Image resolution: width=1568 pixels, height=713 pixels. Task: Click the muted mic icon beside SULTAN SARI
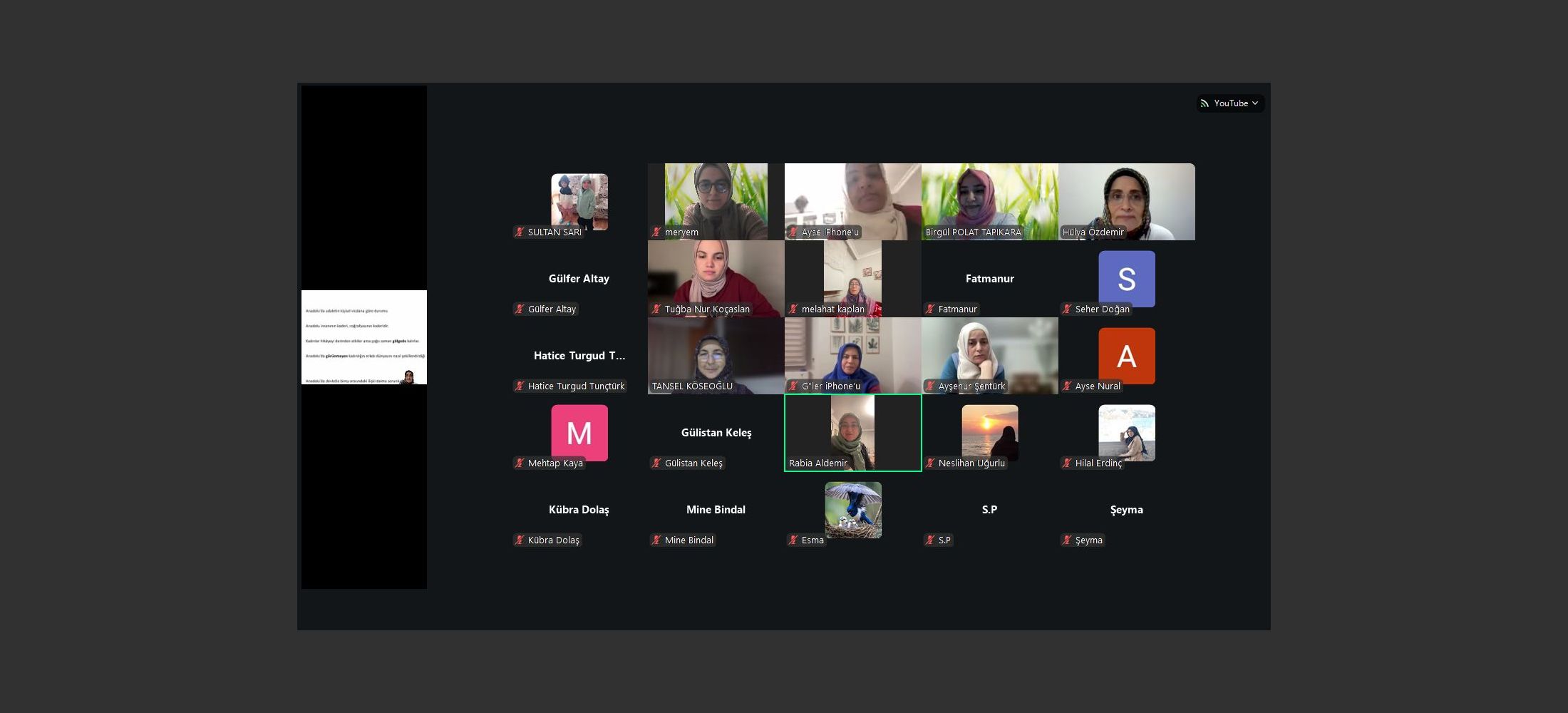[520, 232]
